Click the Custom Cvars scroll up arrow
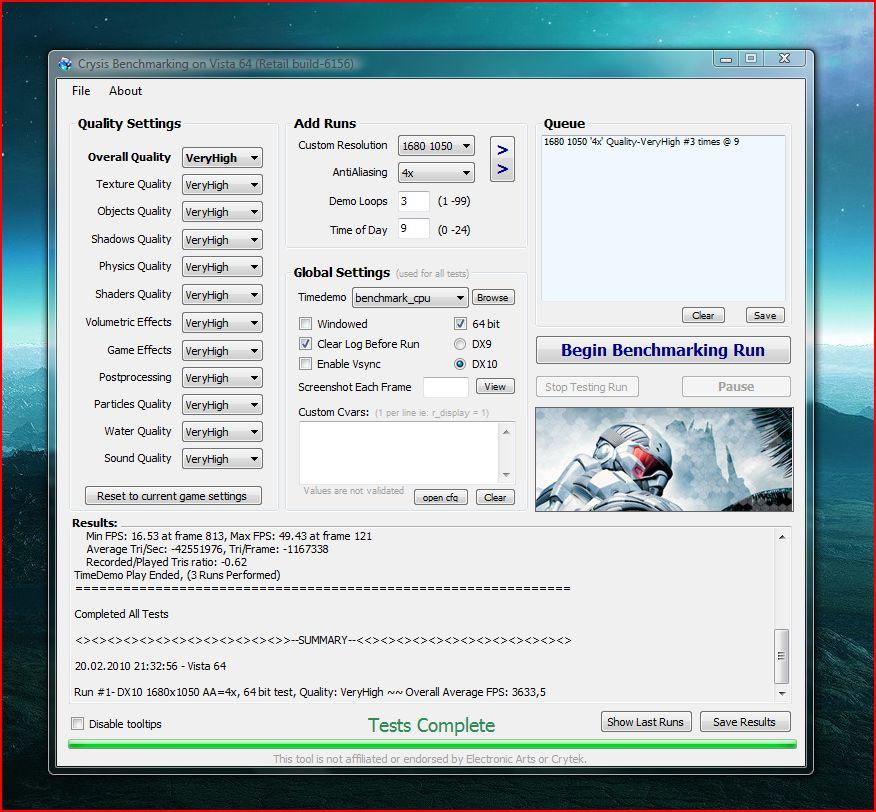The height and width of the screenshot is (812, 876). 506,431
